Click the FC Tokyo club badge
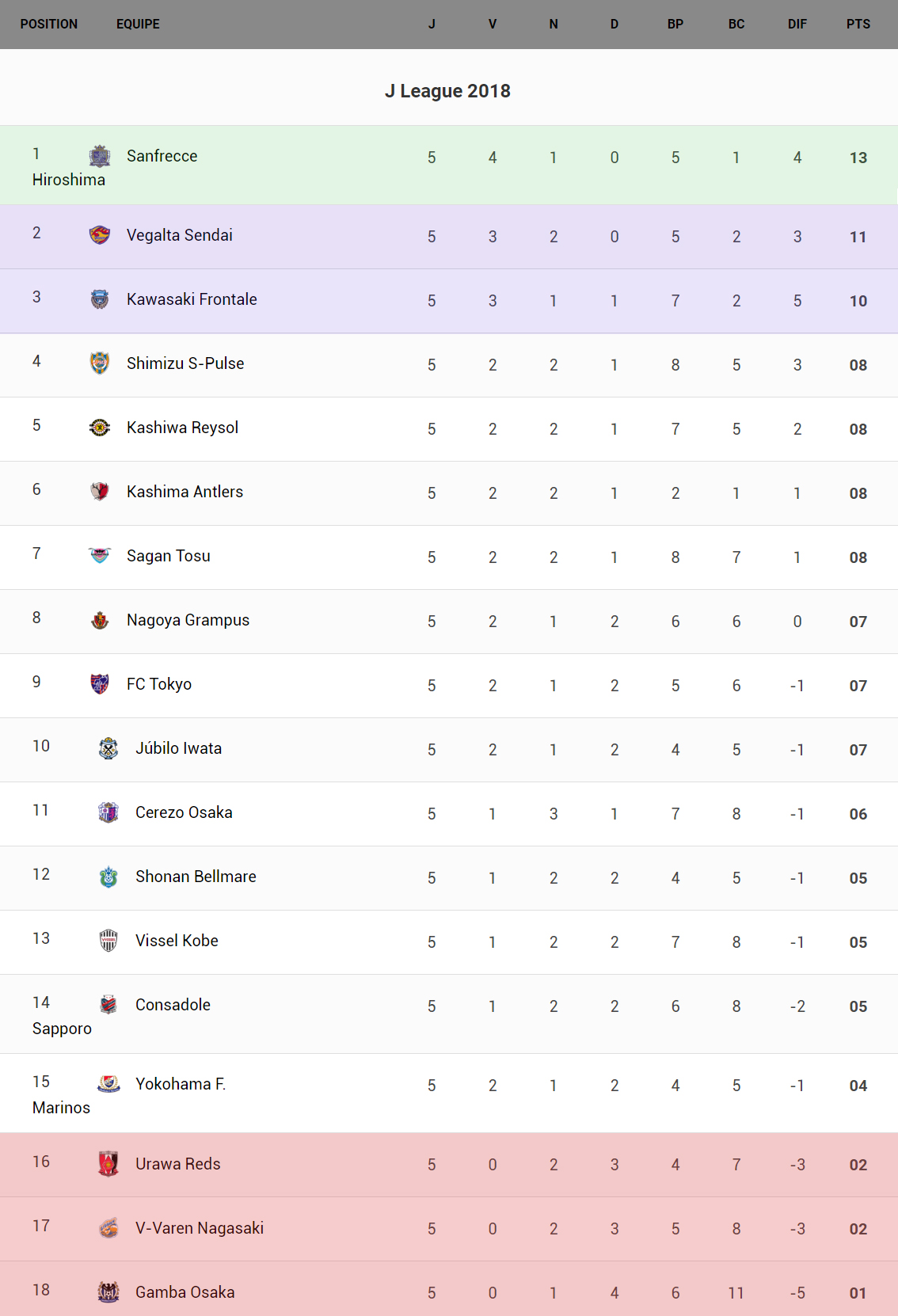This screenshot has width=898, height=1316. click(x=100, y=684)
